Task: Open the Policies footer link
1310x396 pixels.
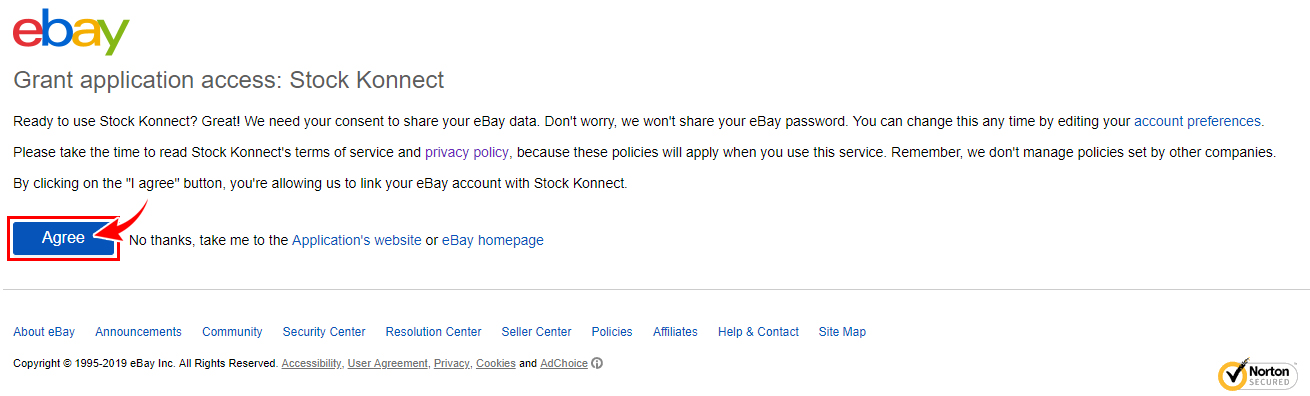Action: point(612,332)
